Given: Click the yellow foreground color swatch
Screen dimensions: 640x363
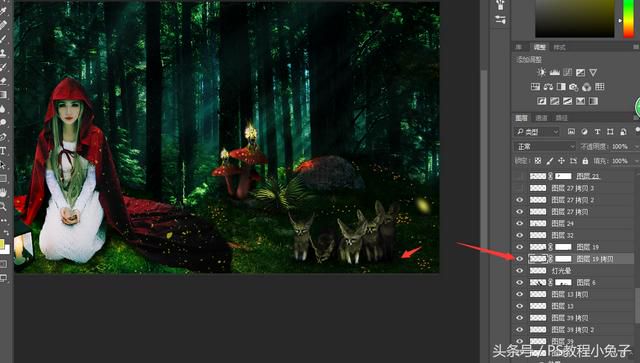Looking at the screenshot, I should [2, 244].
